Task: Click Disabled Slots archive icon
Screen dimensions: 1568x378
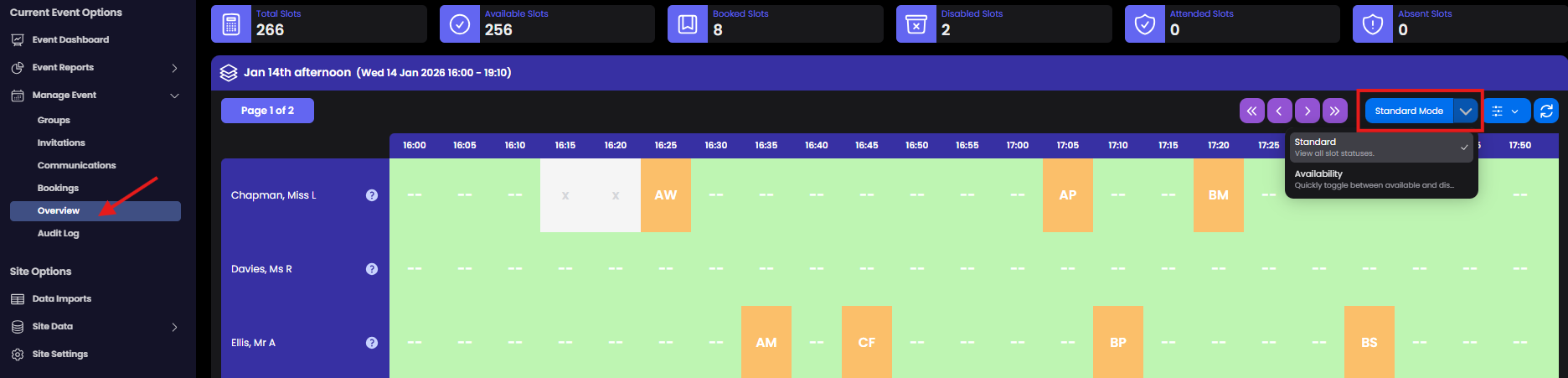Action: tap(916, 24)
